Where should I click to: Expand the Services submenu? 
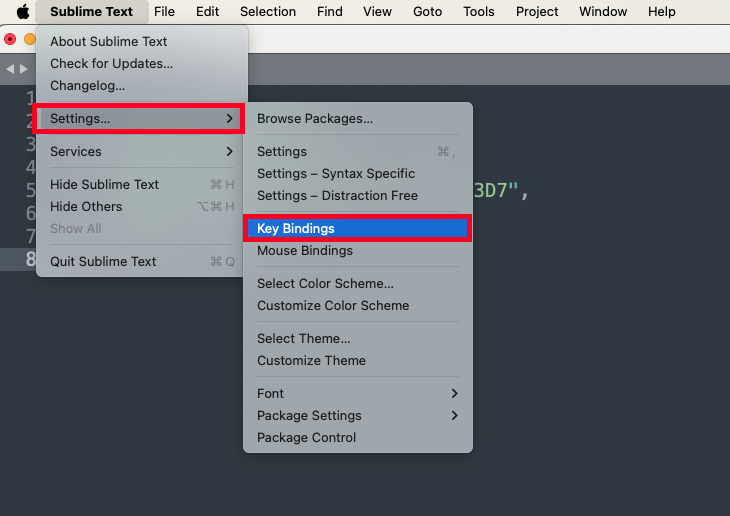point(142,152)
